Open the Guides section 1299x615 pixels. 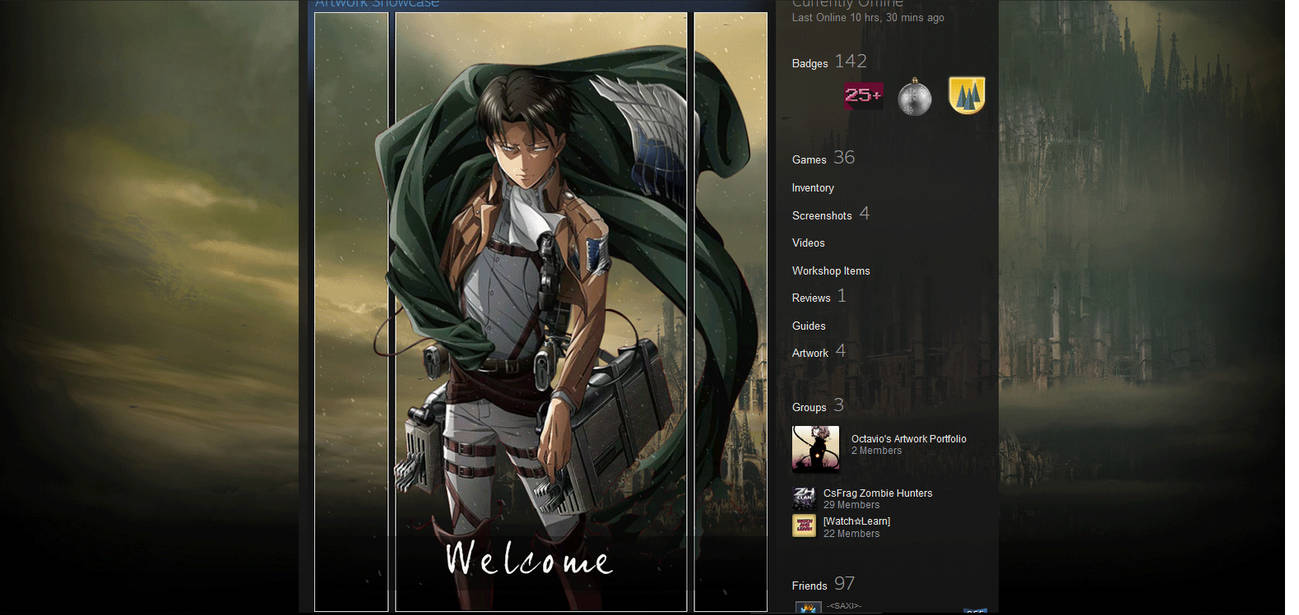click(x=809, y=326)
